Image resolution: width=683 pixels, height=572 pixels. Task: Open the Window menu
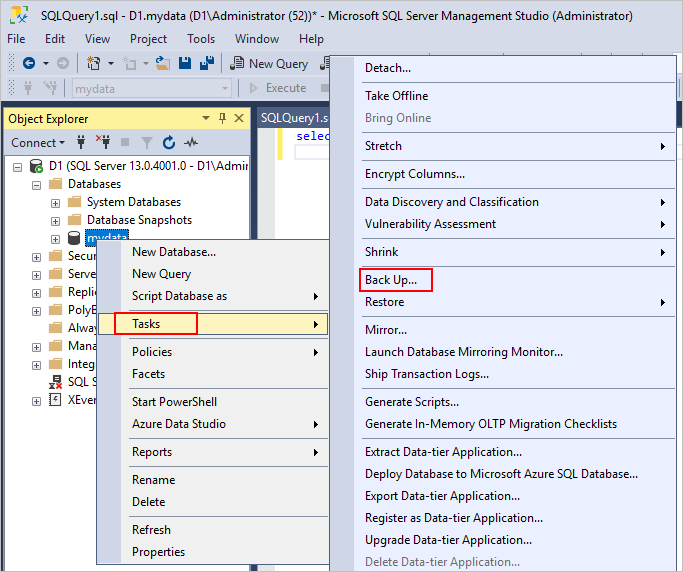257,39
